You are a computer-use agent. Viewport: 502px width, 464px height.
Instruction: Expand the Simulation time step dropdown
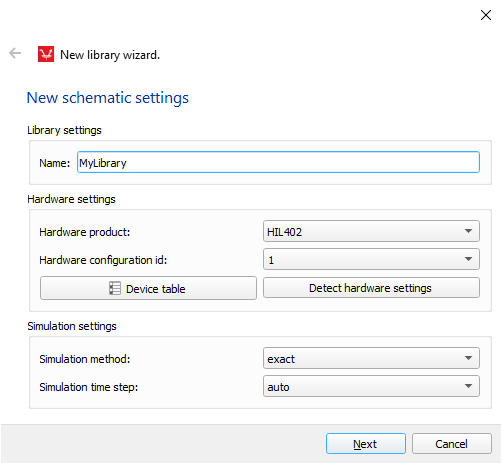pos(371,386)
